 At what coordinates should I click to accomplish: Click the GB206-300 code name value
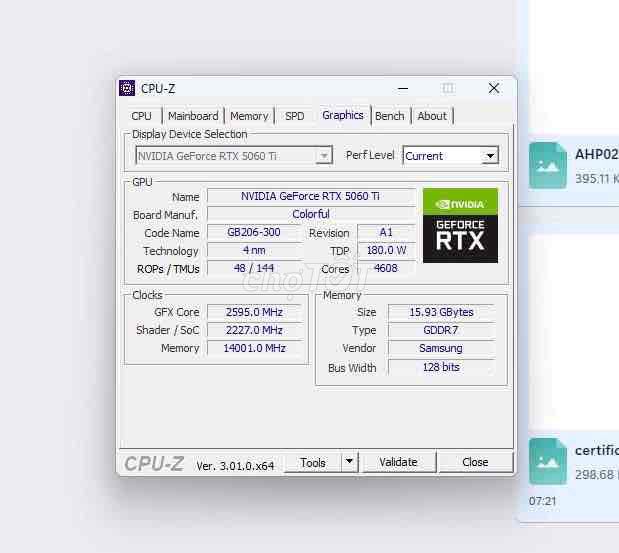254,232
